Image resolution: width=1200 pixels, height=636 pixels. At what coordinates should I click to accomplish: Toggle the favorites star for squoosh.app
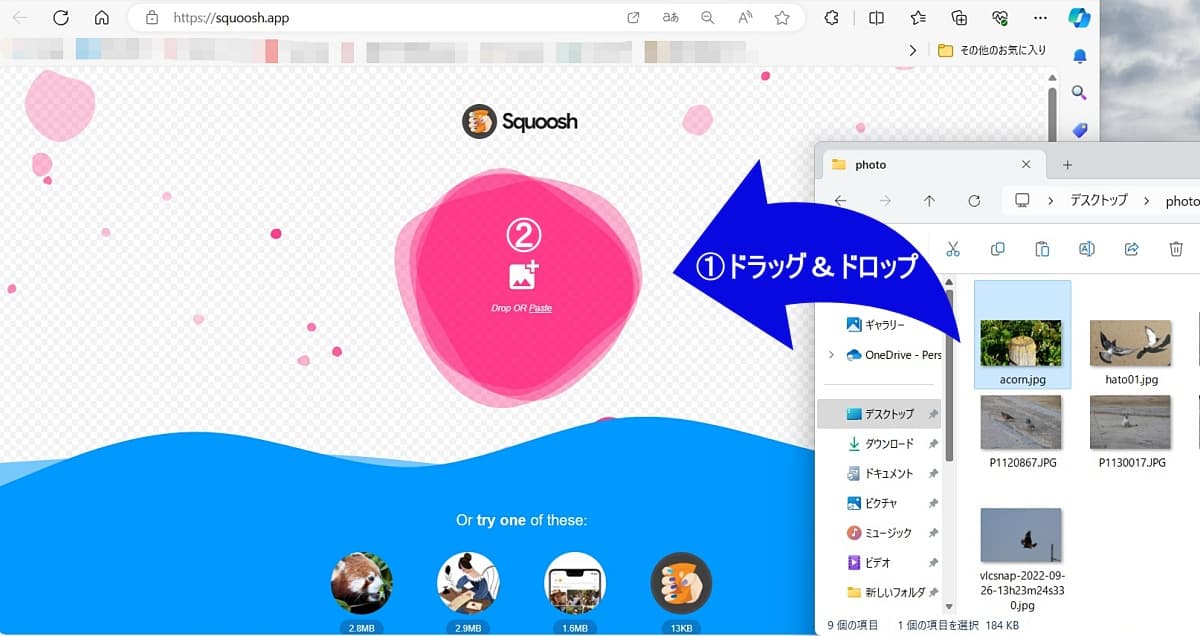782,17
